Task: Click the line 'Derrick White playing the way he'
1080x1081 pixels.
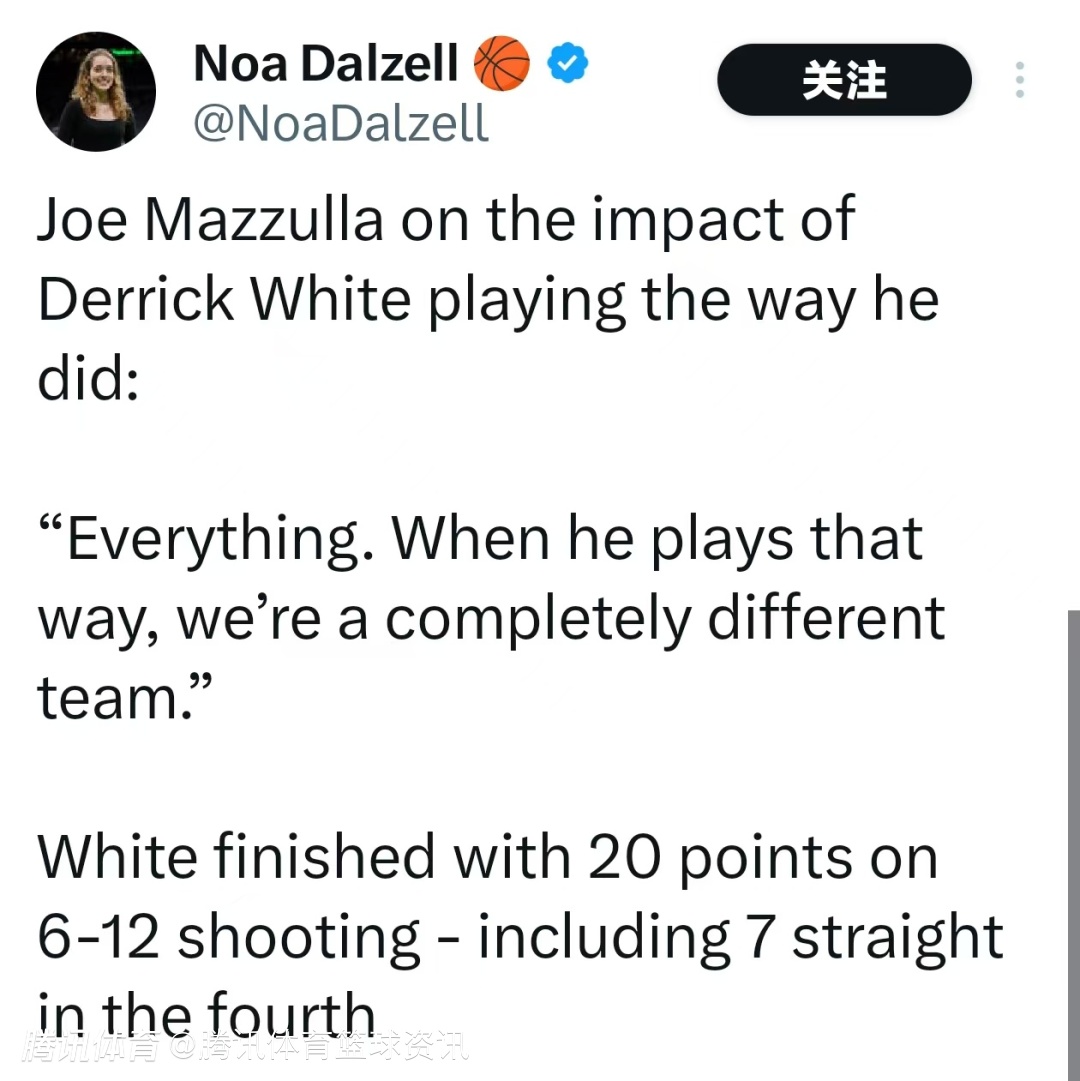Action: [x=488, y=300]
